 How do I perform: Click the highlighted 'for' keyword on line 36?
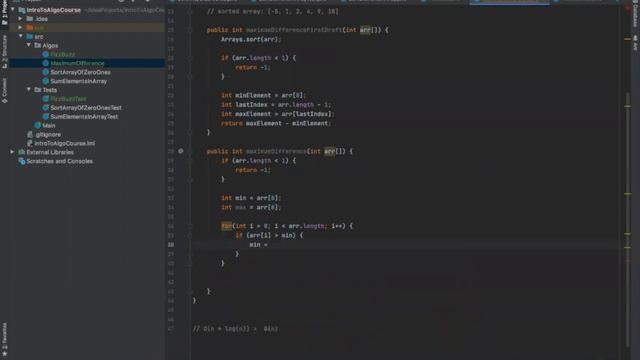227,226
